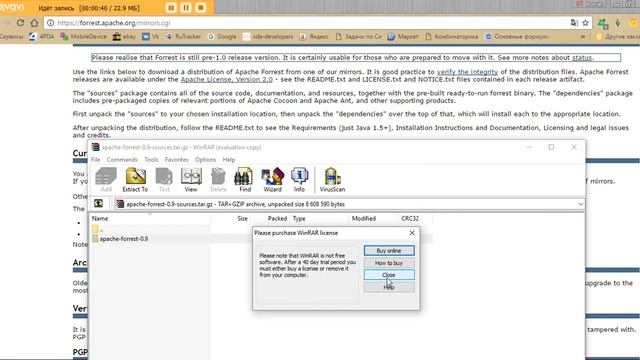Open the Find tool in WinRAR
Screen dimensions: 640x360
tap(245, 180)
